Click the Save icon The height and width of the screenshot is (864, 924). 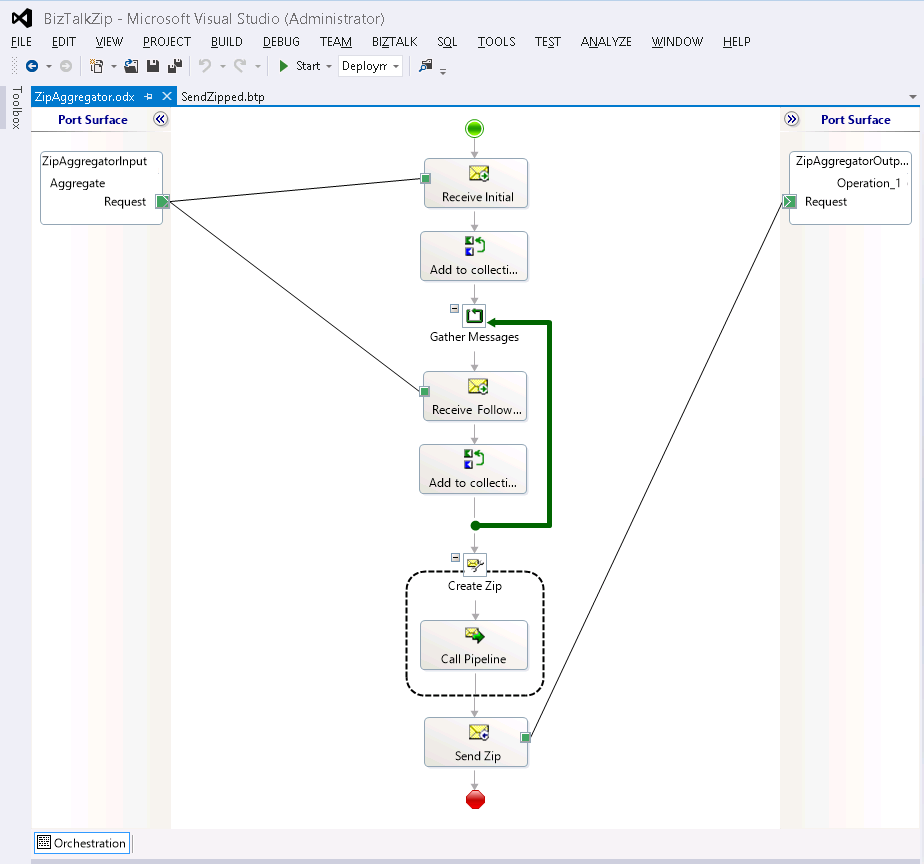(153, 66)
